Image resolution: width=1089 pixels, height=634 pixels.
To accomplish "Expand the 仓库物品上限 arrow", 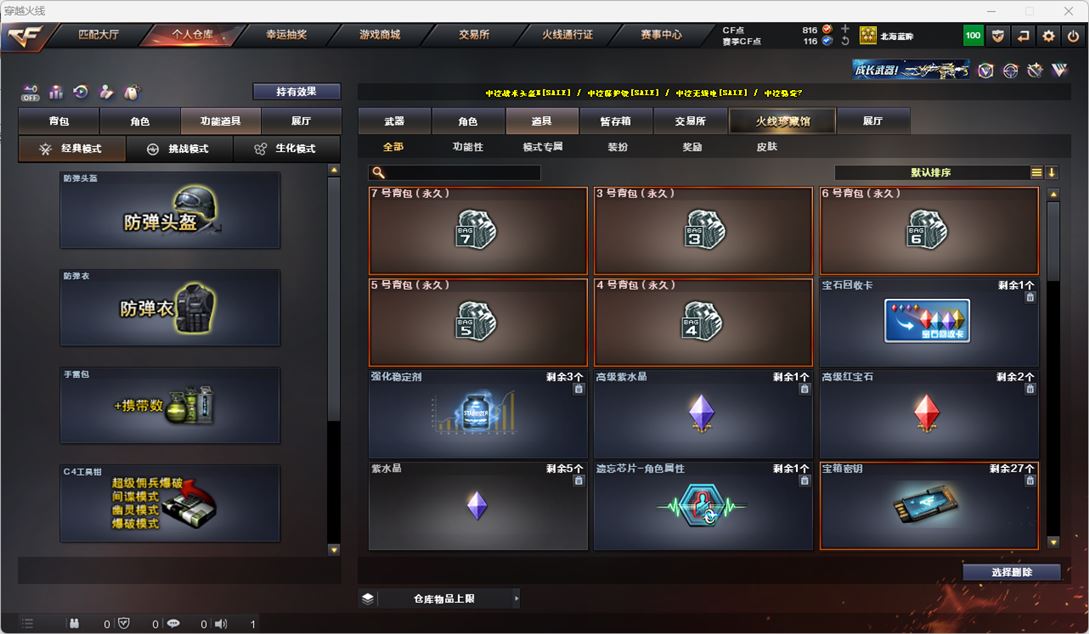I will 516,598.
